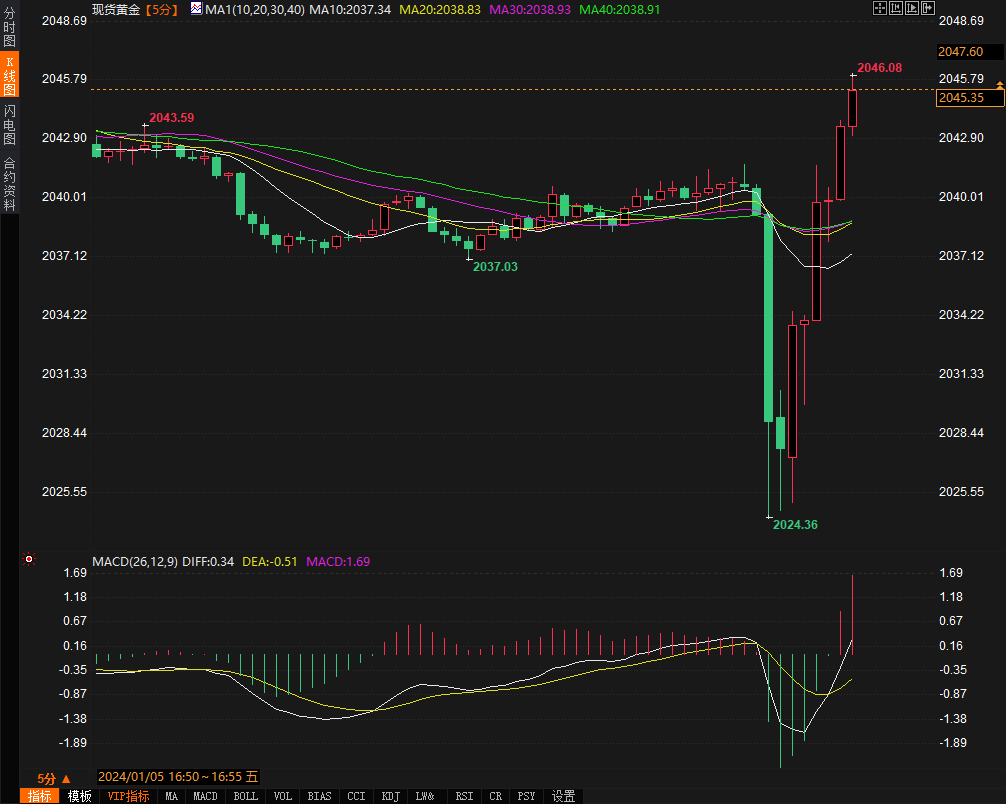Click the exit arrow icon in top toolbar
1006x804 pixels.
click(928, 8)
